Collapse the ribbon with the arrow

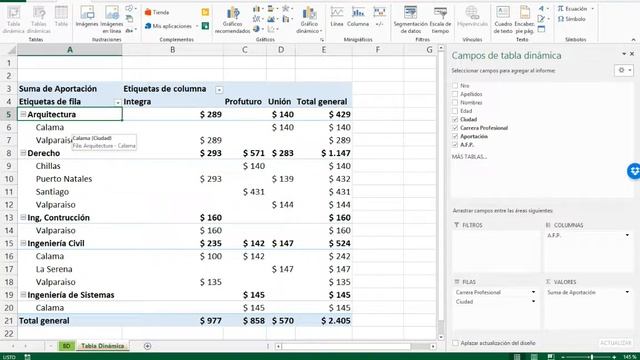click(x=633, y=40)
